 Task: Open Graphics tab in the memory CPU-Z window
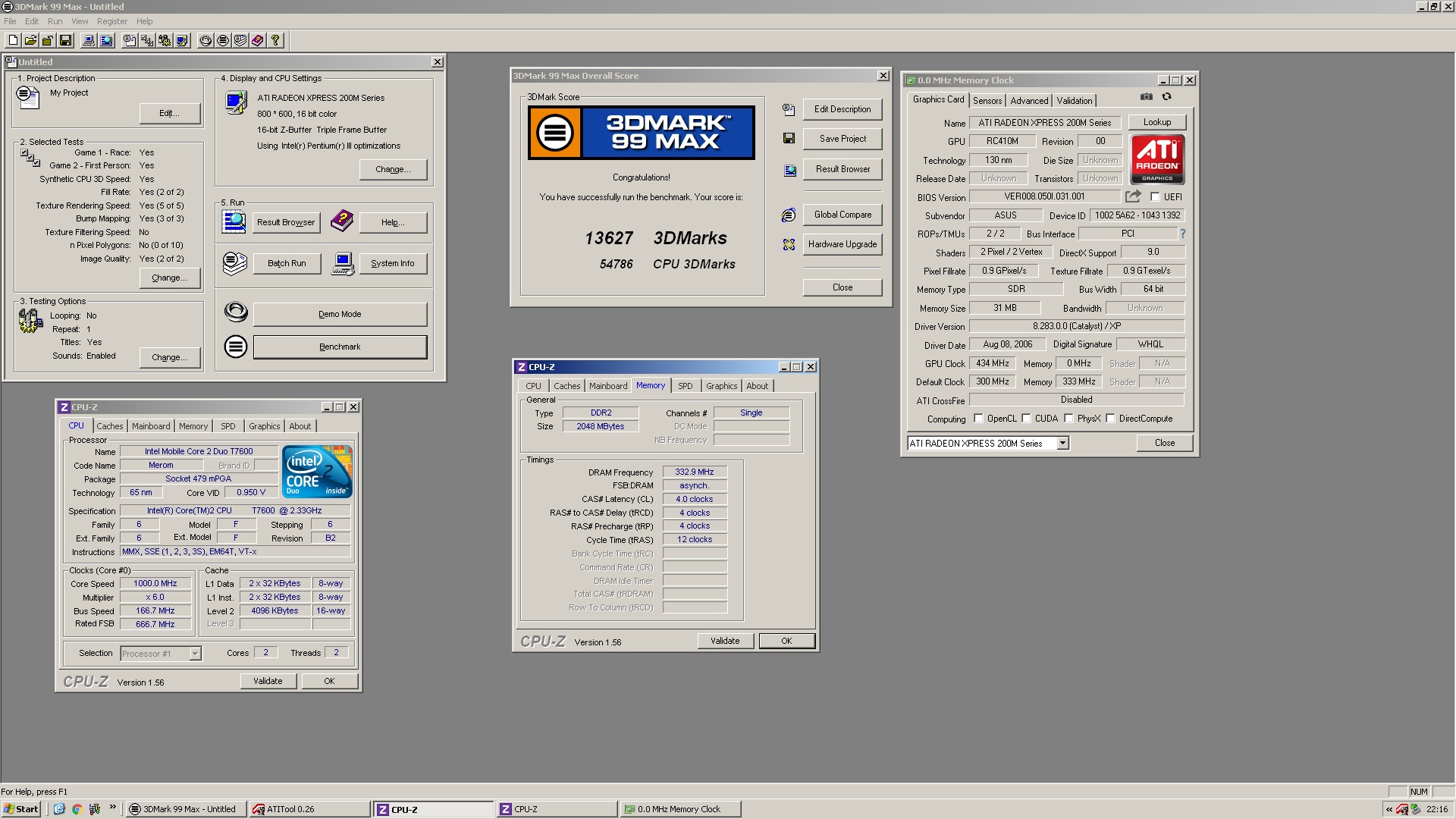(721, 386)
